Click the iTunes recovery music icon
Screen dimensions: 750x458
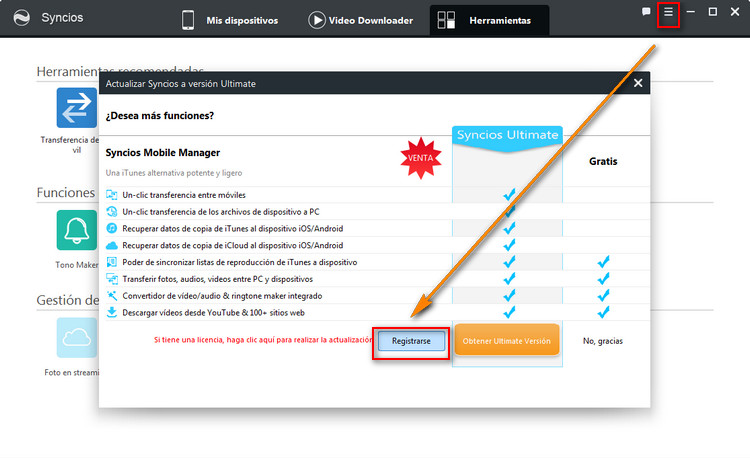tap(111, 228)
